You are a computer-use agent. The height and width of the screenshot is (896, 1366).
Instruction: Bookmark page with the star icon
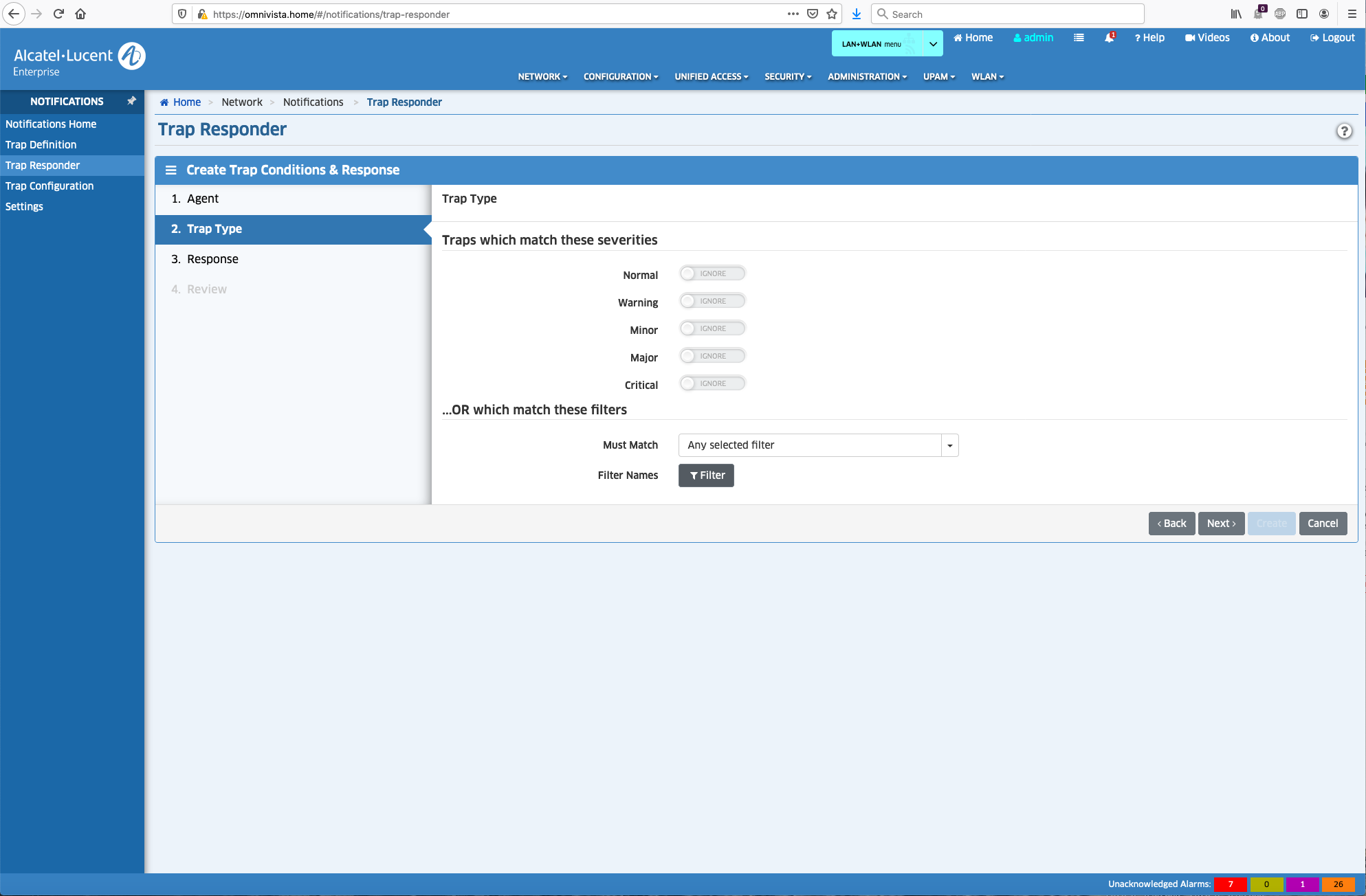(x=832, y=14)
